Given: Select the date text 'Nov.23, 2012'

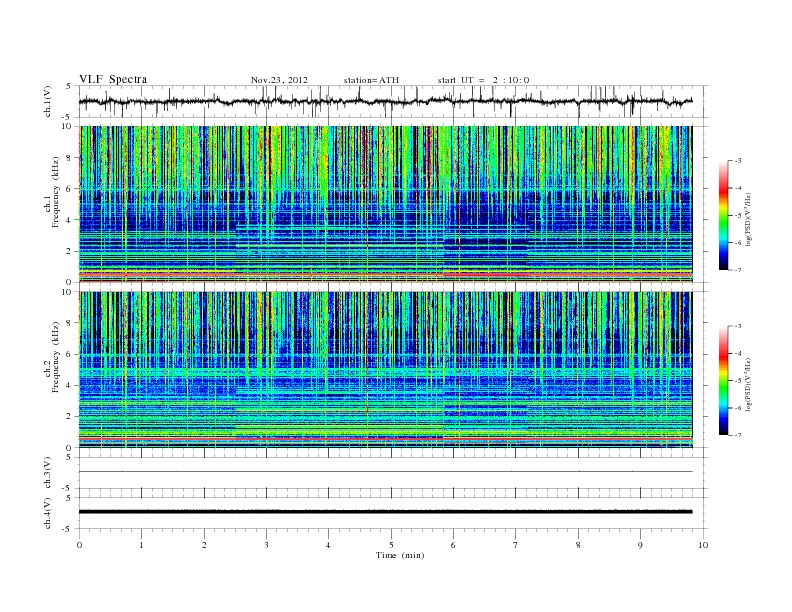Looking at the screenshot, I should [x=279, y=80].
